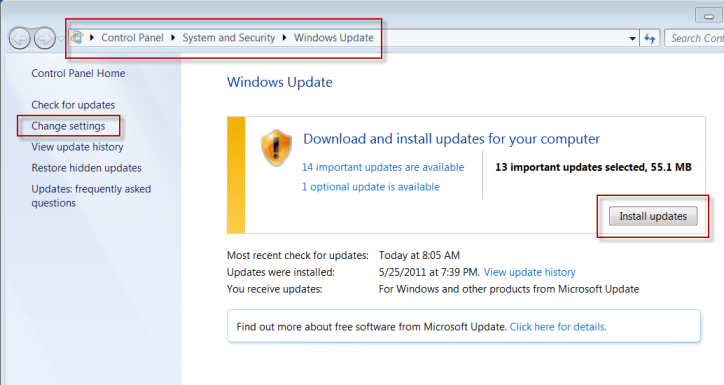Open 14 important updates are available link
This screenshot has width=724, height=385.
click(383, 167)
